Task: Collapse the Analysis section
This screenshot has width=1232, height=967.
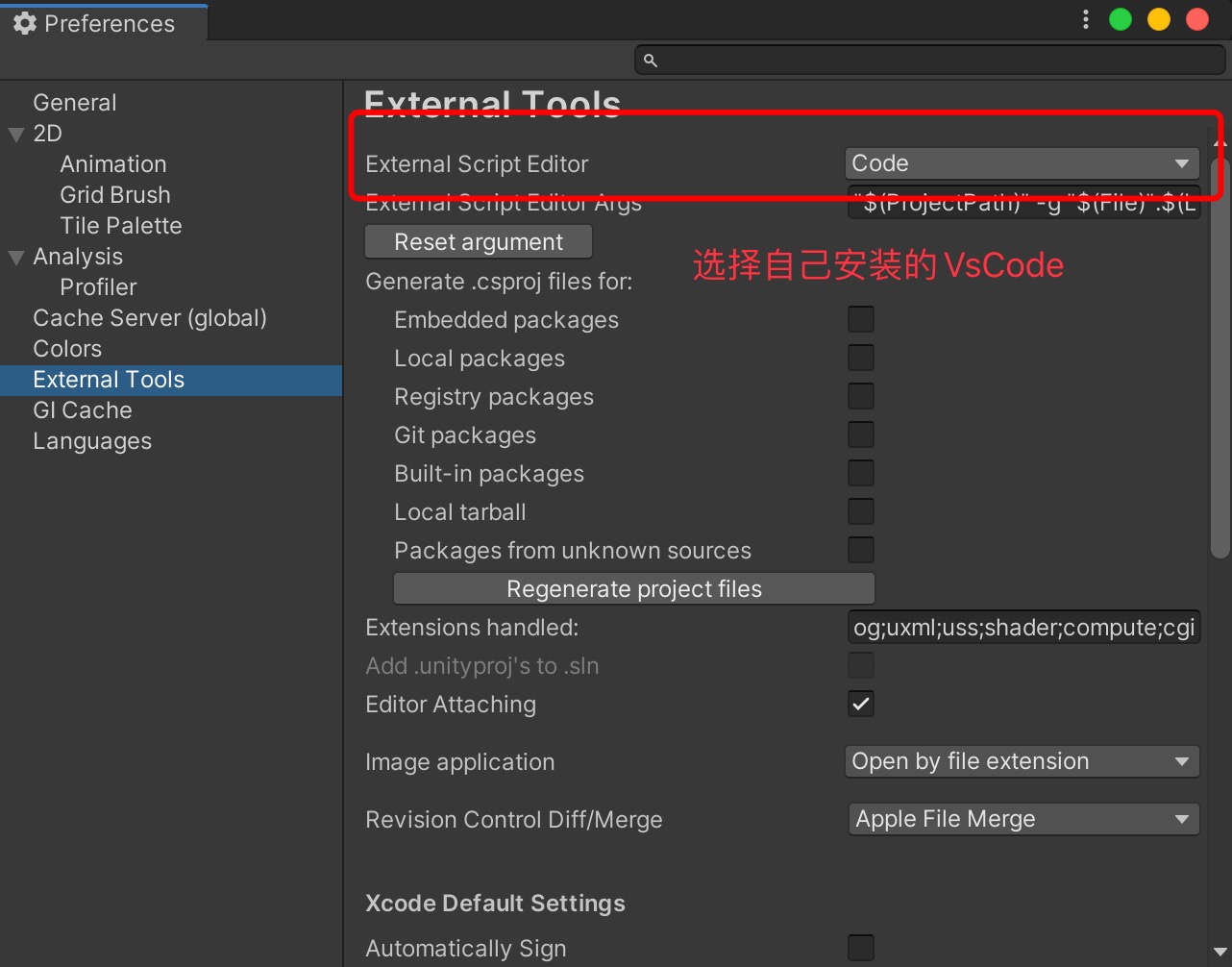Action: [x=14, y=257]
